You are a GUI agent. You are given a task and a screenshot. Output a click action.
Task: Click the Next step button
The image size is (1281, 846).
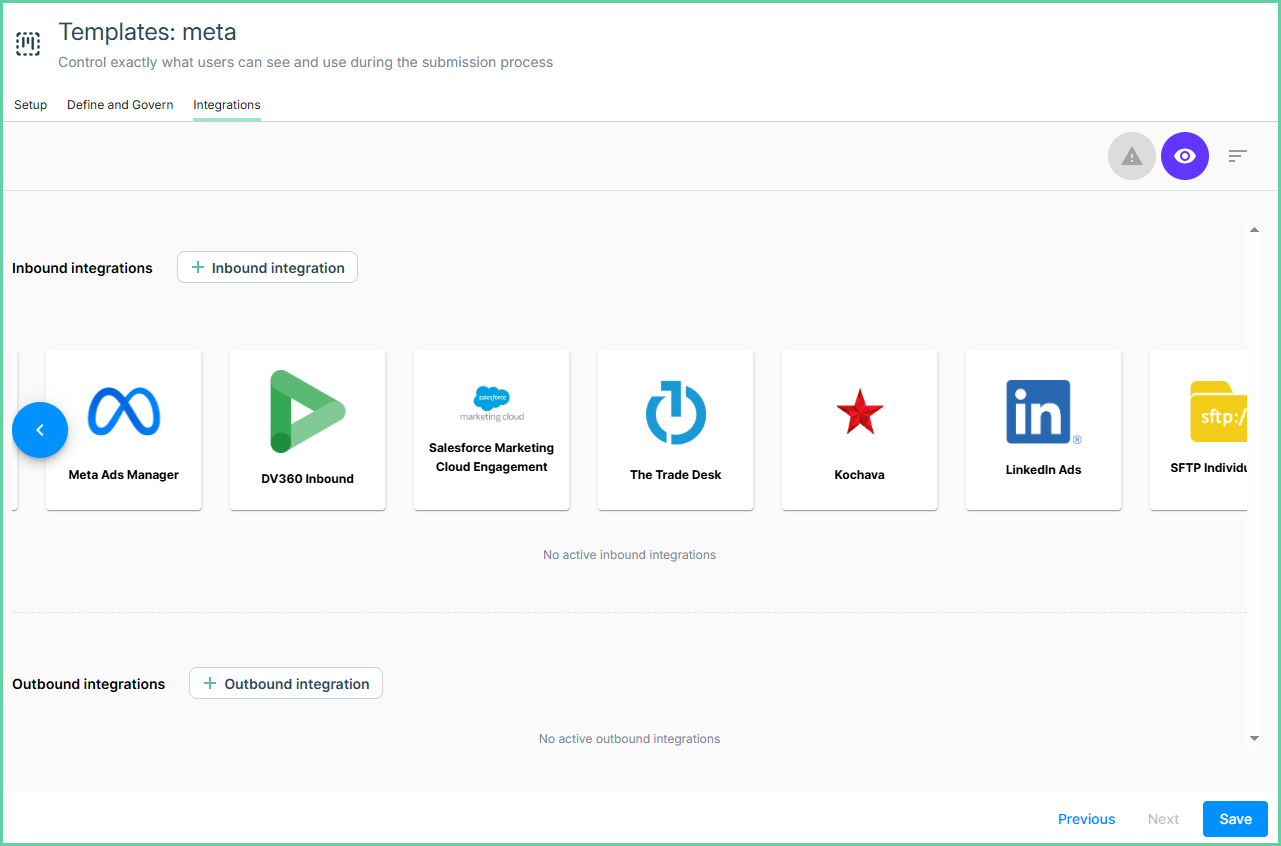1163,819
